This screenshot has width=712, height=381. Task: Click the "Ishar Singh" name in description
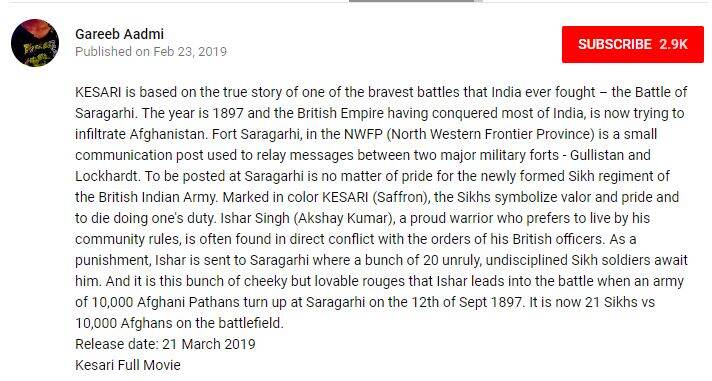pyautogui.click(x=255, y=218)
